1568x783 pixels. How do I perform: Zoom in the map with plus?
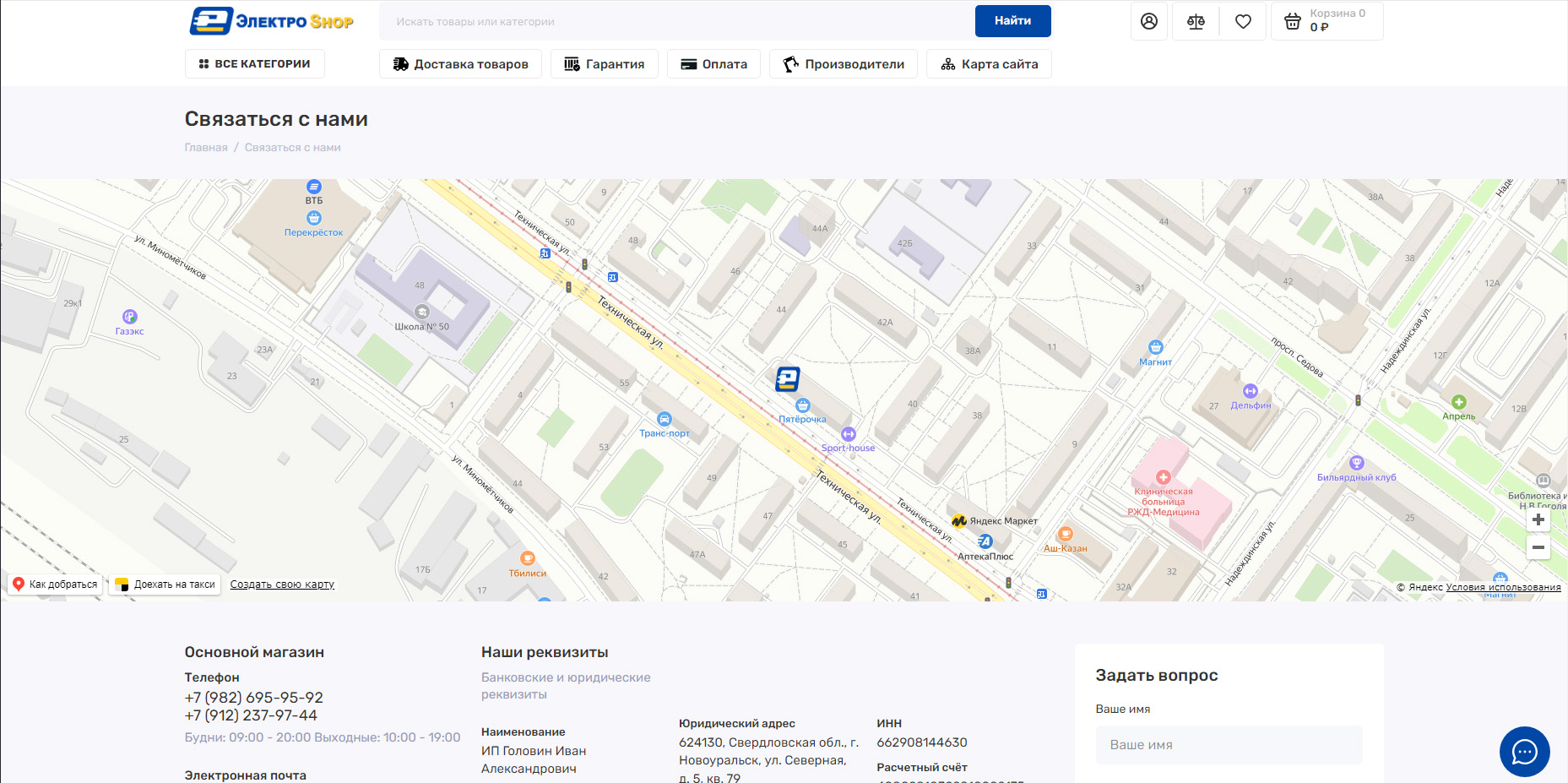click(x=1538, y=519)
